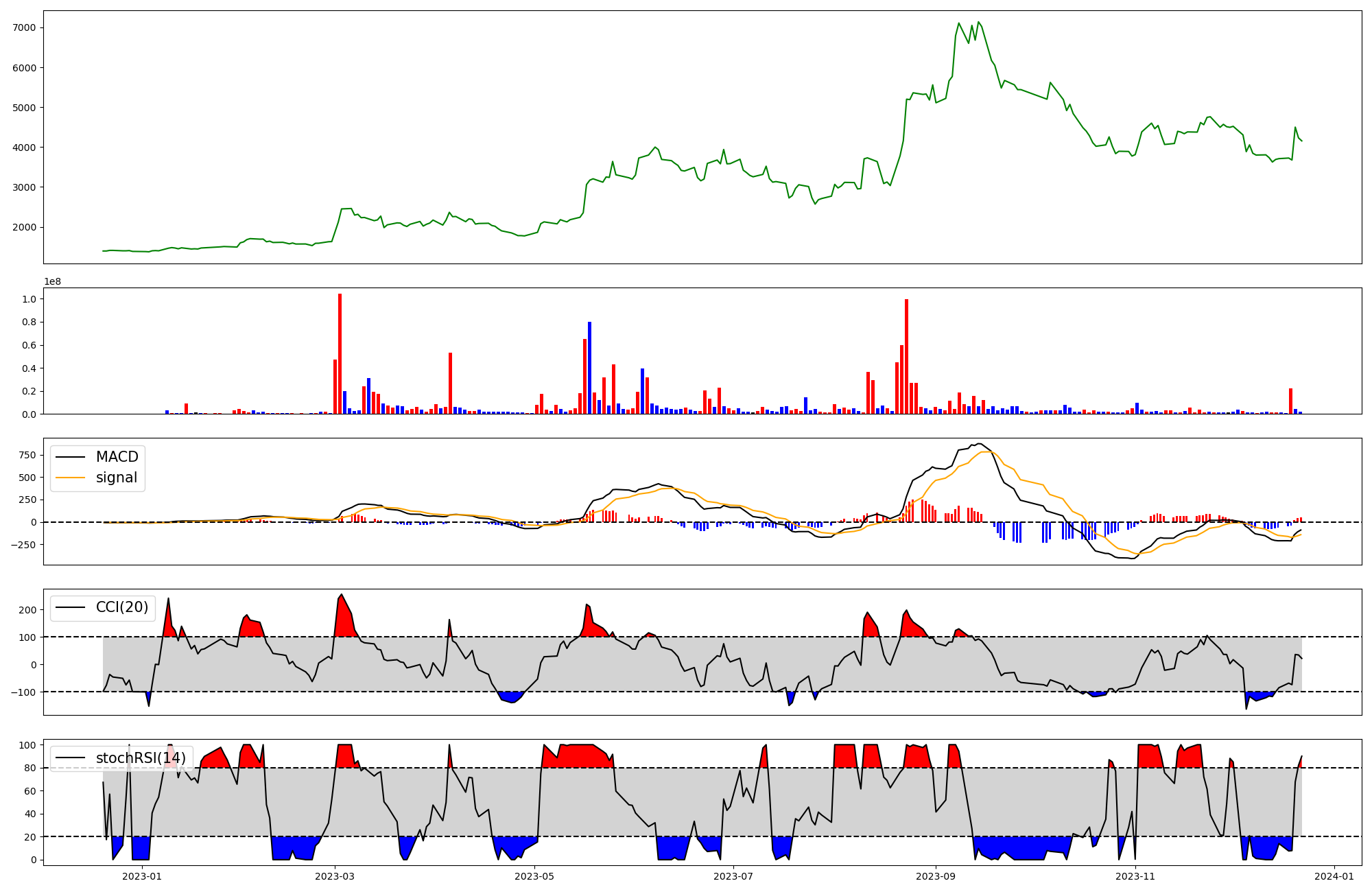
Task: Click the tallest red volume bar in August 2023
Action: pos(906,357)
